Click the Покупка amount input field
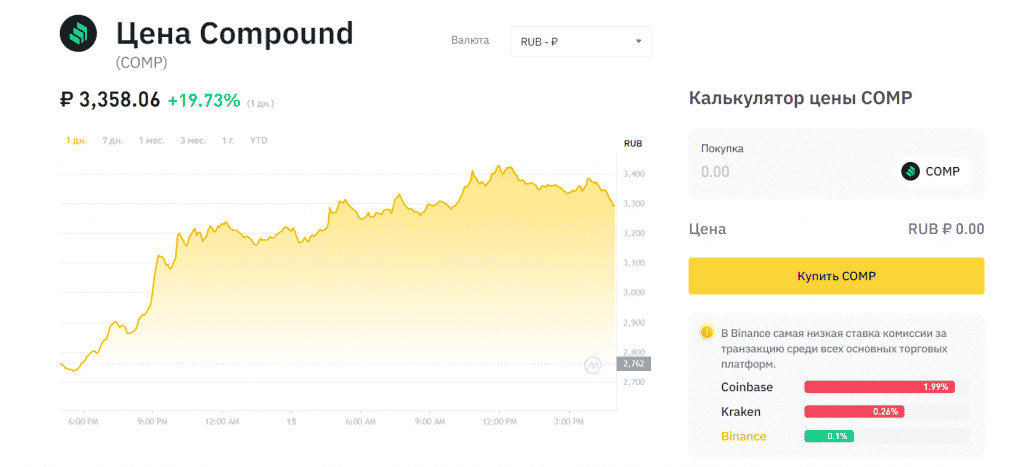This screenshot has height=467, width=1024. click(x=790, y=171)
